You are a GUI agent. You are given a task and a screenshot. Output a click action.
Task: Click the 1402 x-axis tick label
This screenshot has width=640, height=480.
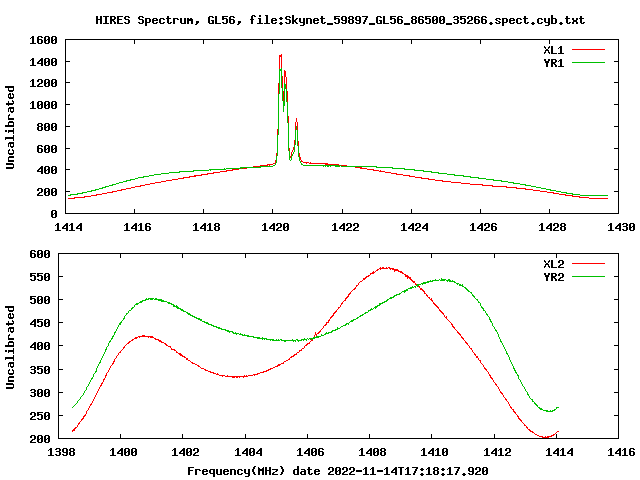click(185, 452)
